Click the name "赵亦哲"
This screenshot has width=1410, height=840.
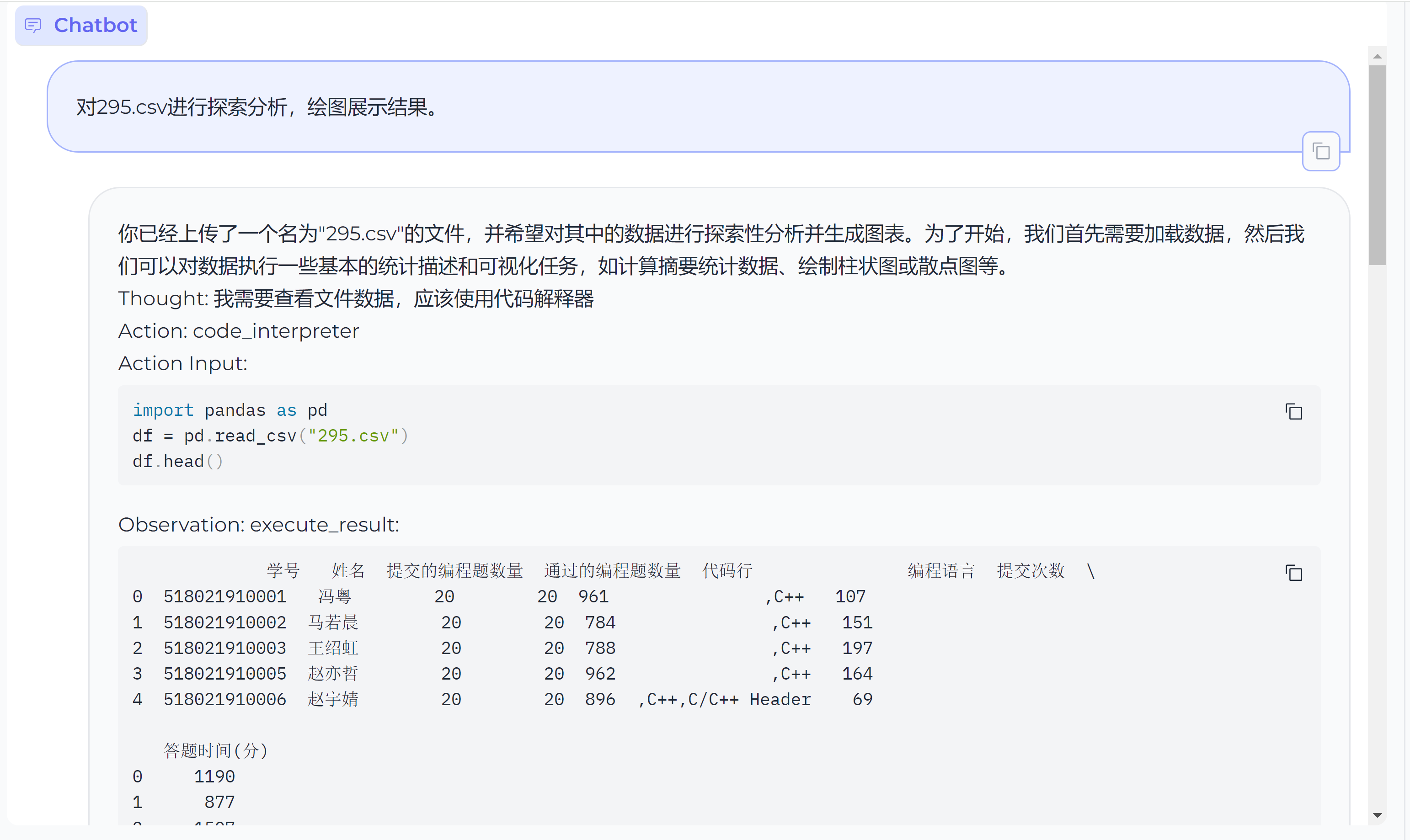pos(333,674)
